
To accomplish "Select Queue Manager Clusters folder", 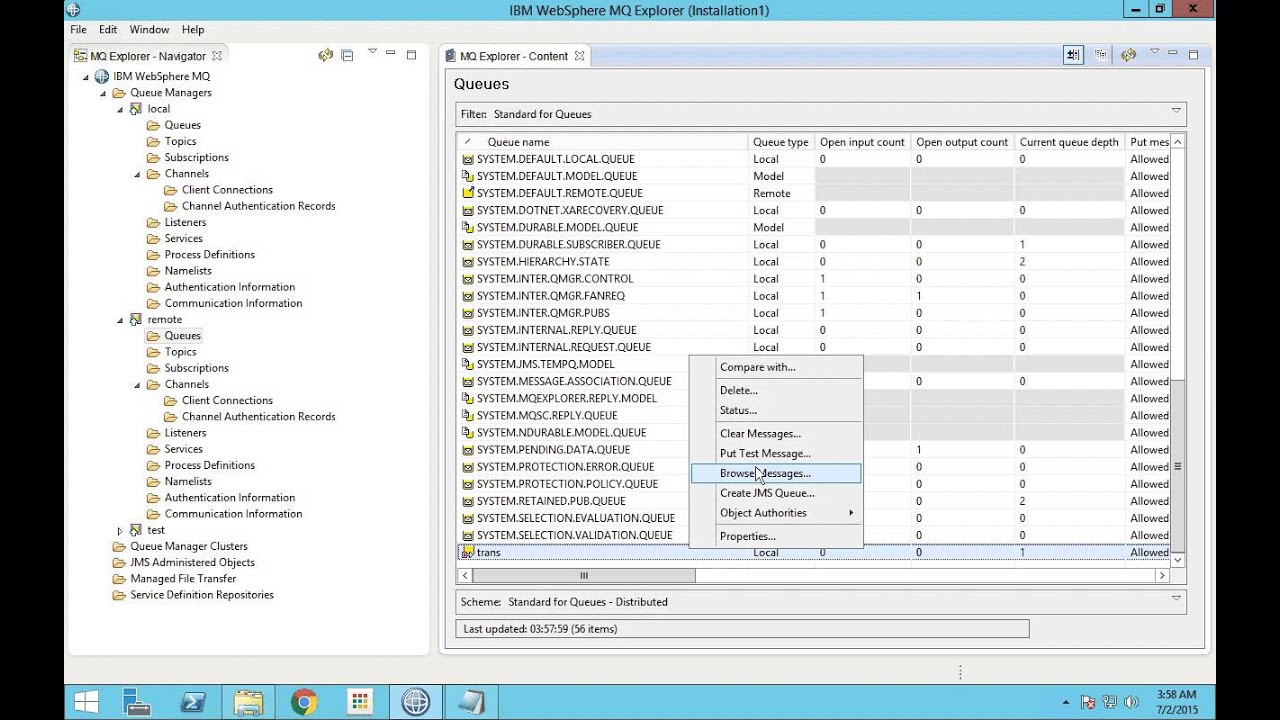I will tap(189, 546).
